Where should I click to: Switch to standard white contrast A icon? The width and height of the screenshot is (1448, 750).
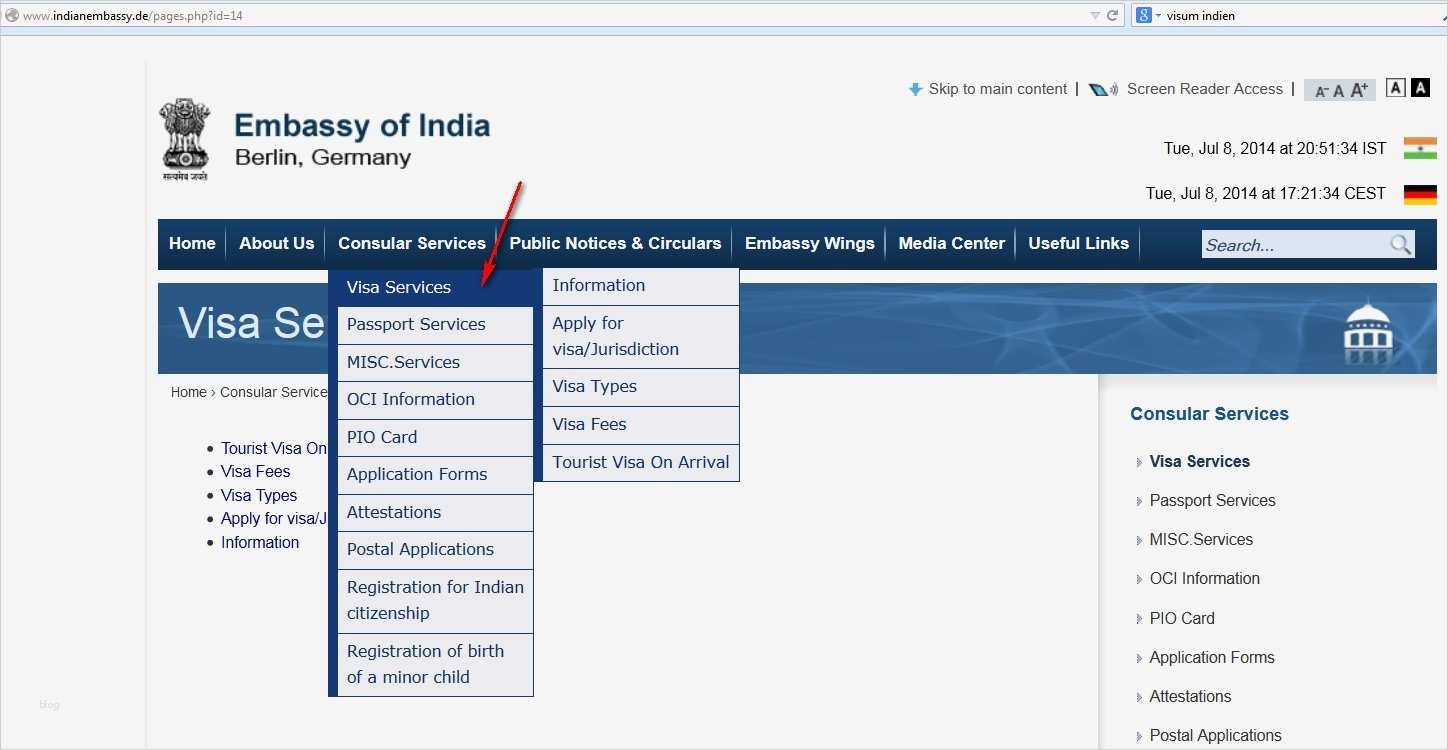pyautogui.click(x=1396, y=88)
